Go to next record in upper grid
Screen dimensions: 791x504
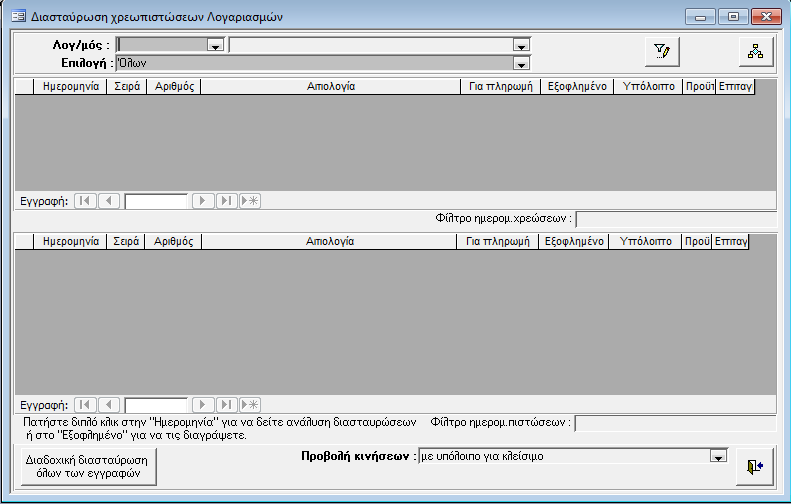click(203, 201)
